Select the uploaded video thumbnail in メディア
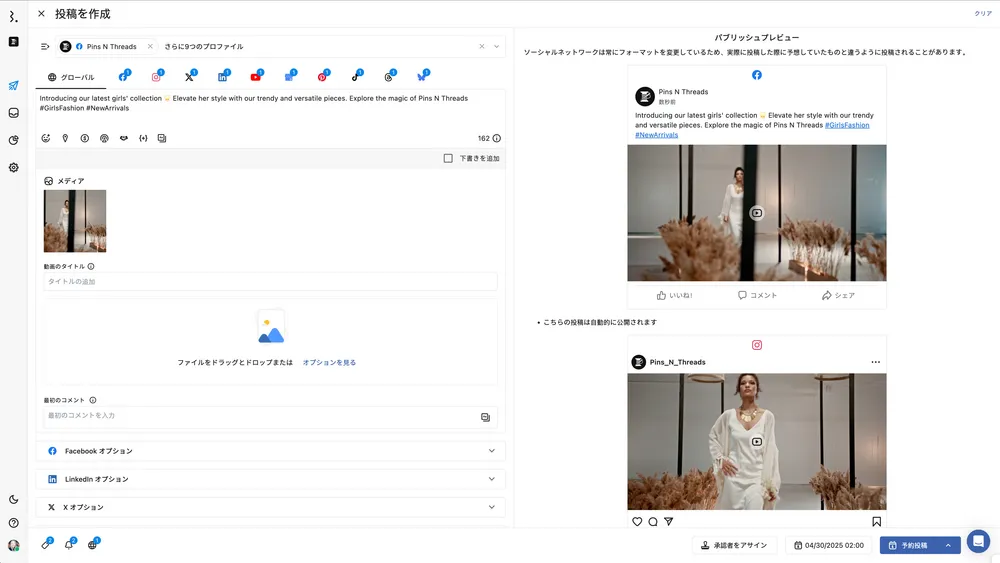The width and height of the screenshot is (1000, 563). coord(75,221)
